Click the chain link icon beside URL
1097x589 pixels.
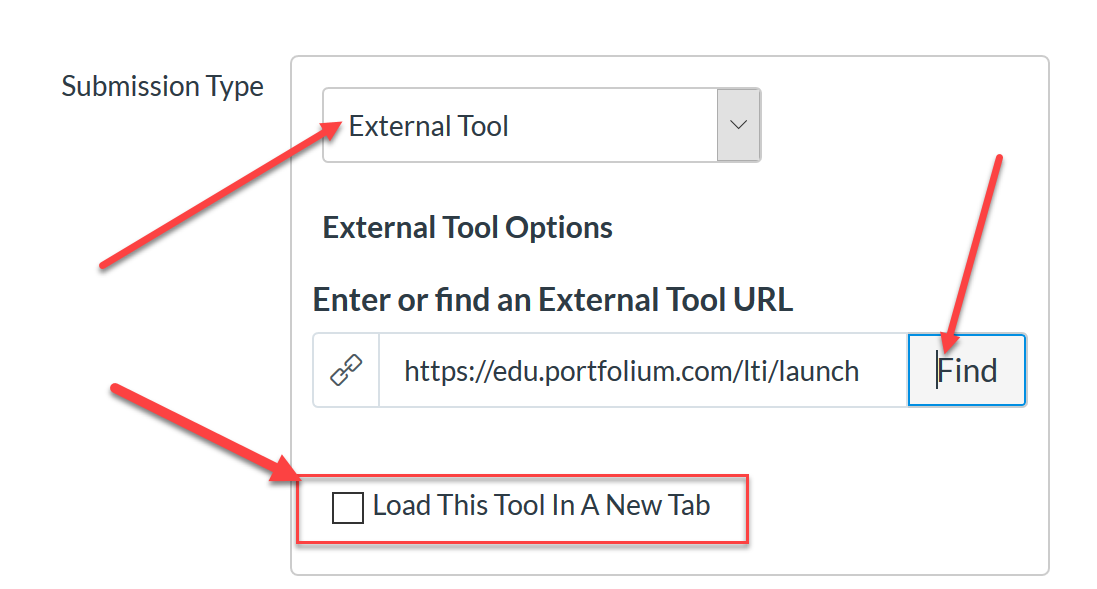tap(346, 370)
